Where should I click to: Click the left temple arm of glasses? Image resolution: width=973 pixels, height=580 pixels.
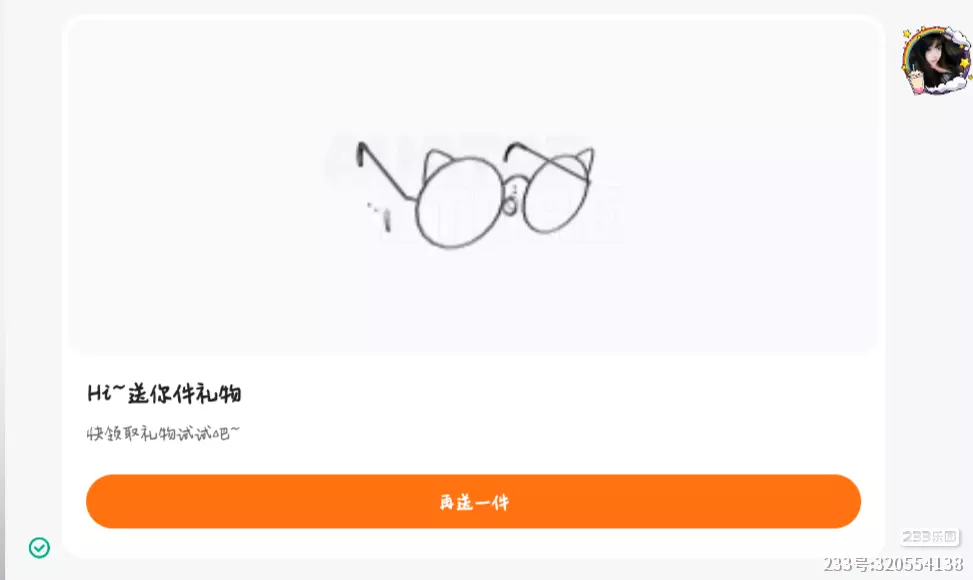tap(385, 171)
